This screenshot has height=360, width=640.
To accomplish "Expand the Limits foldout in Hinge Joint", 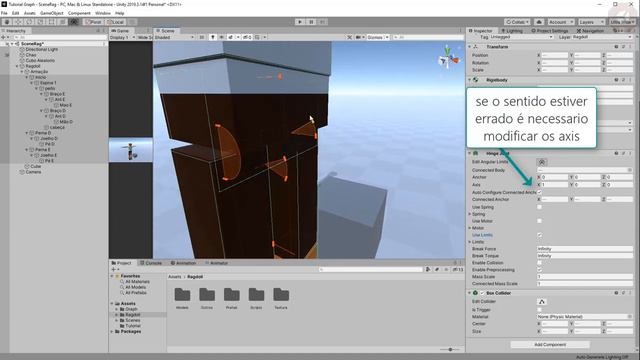I will tap(470, 242).
